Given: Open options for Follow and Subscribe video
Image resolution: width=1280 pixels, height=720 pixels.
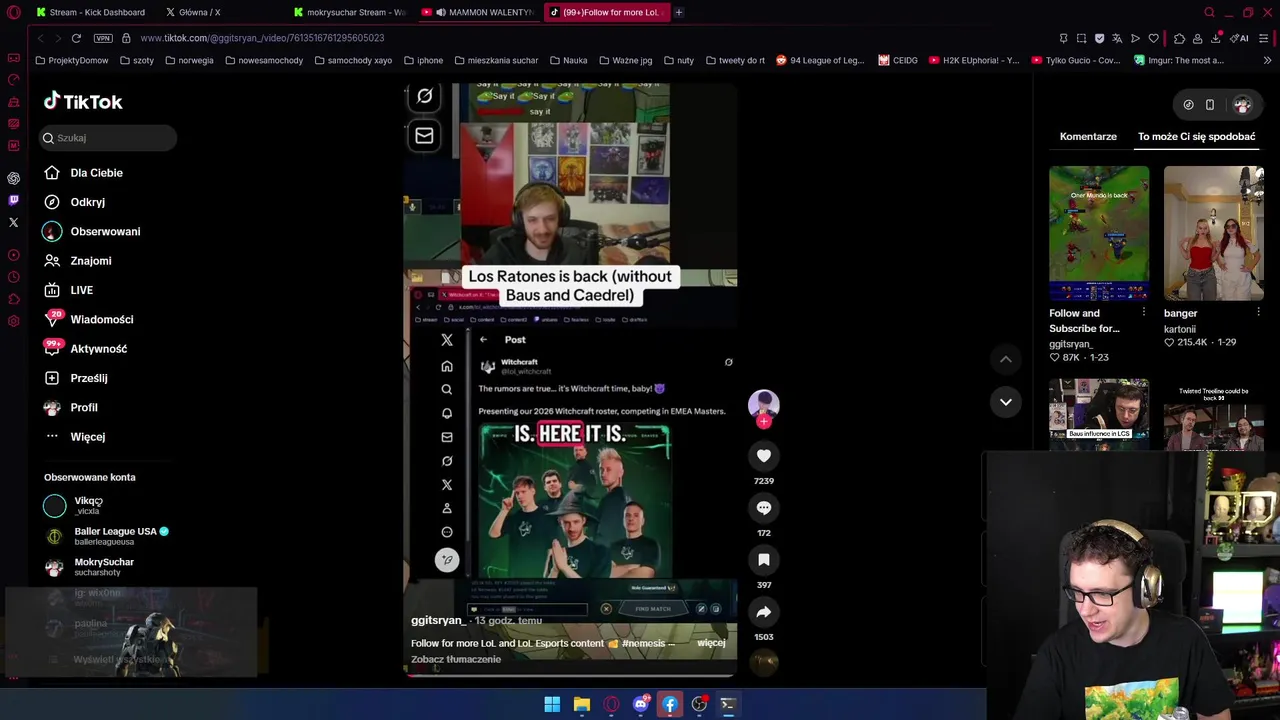Looking at the screenshot, I should pyautogui.click(x=1144, y=313).
